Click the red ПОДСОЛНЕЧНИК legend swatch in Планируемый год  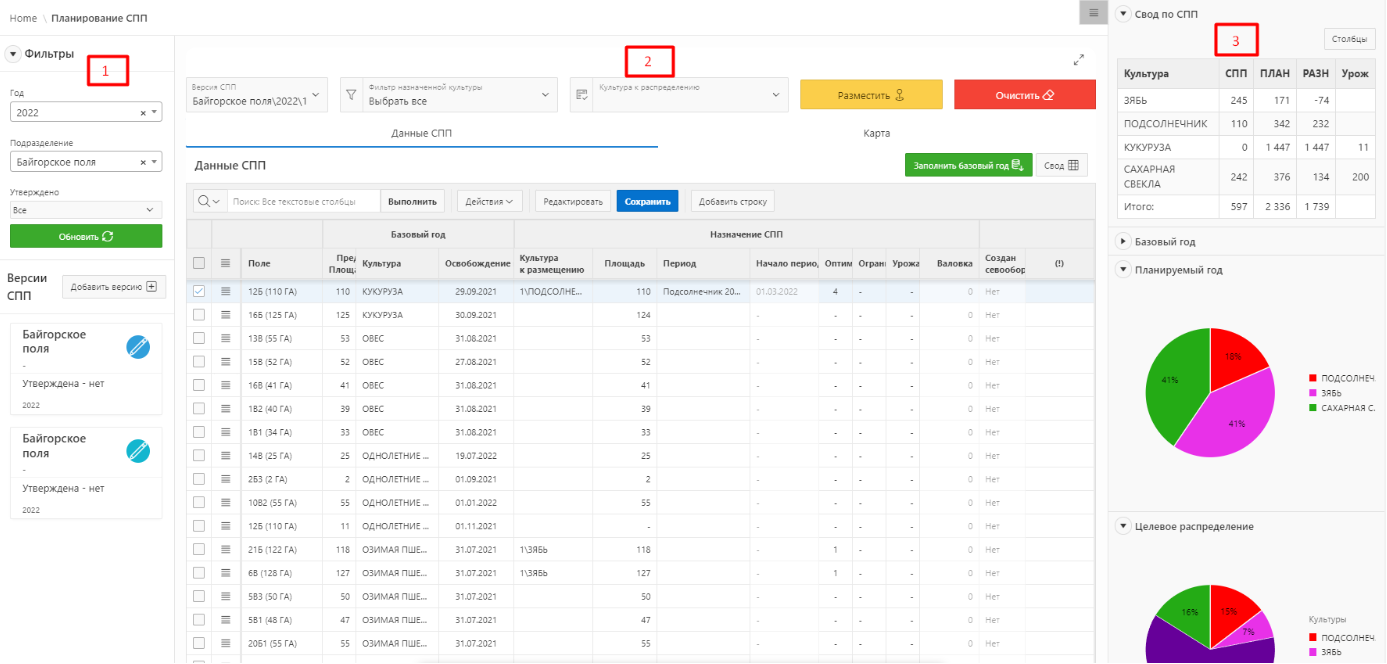click(x=1313, y=379)
